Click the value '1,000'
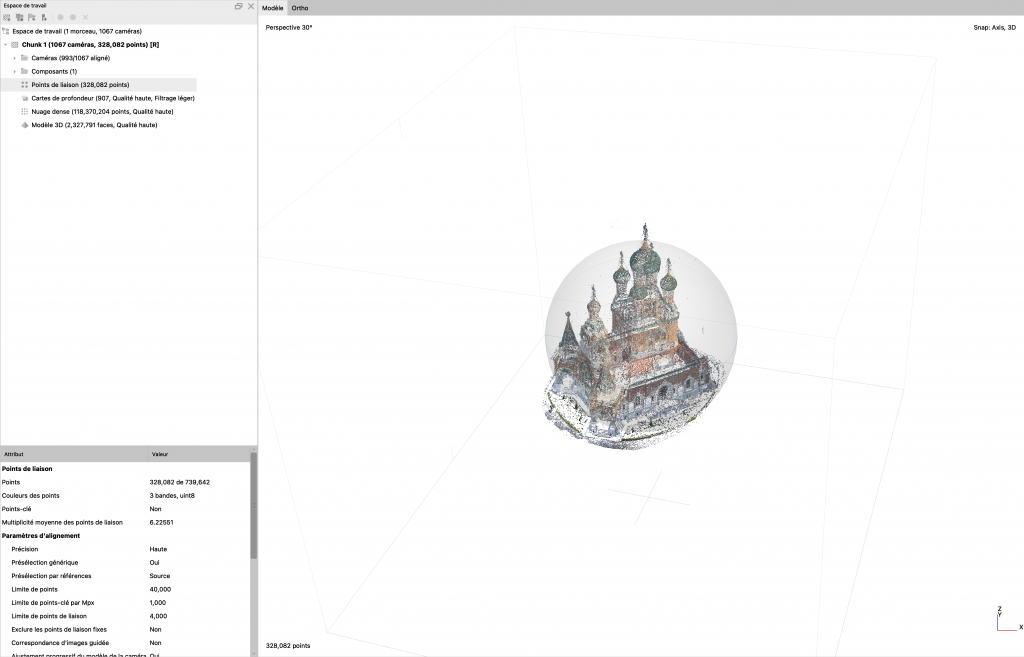The height and width of the screenshot is (657, 1024). pyautogui.click(x=157, y=603)
